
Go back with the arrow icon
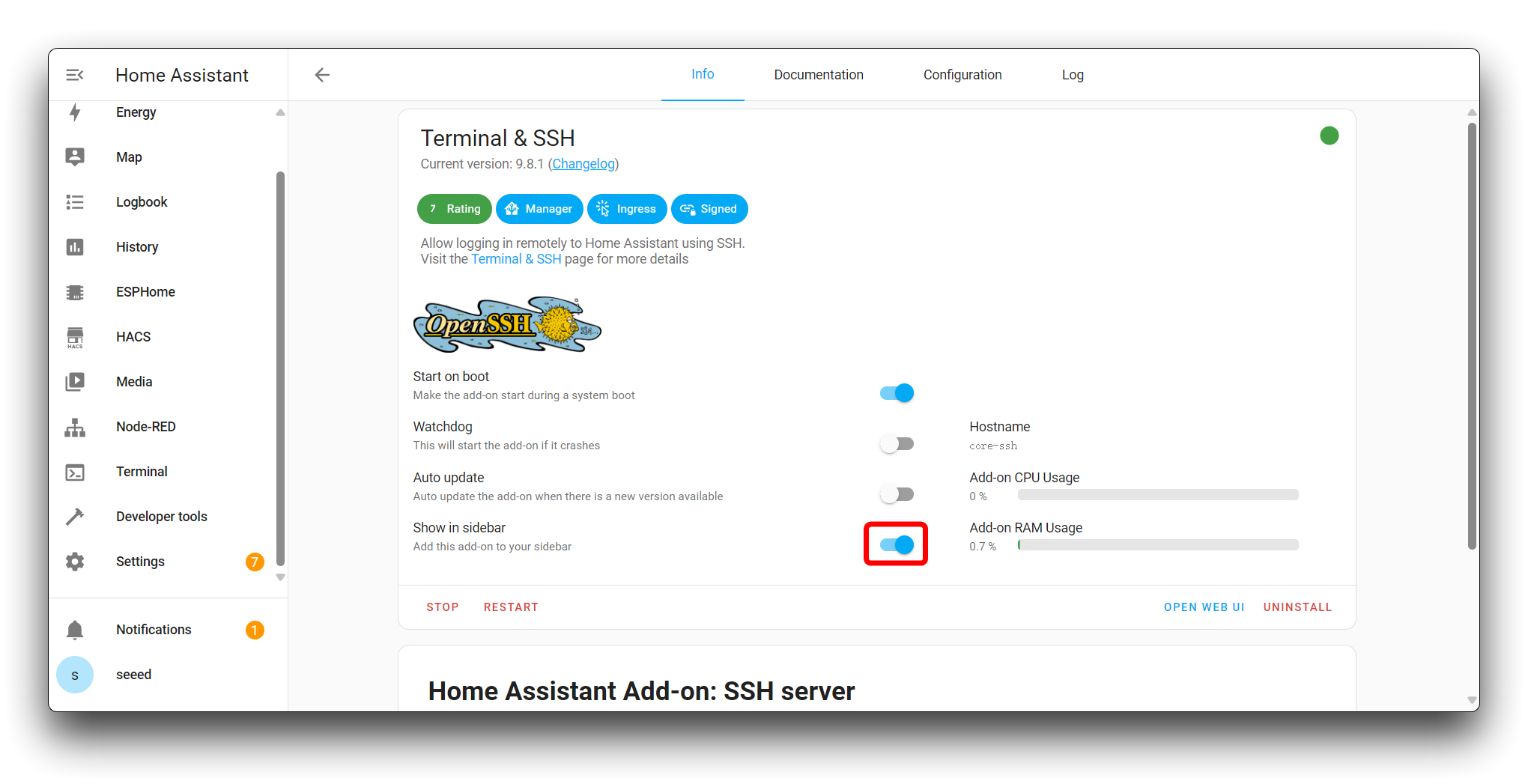pos(322,75)
